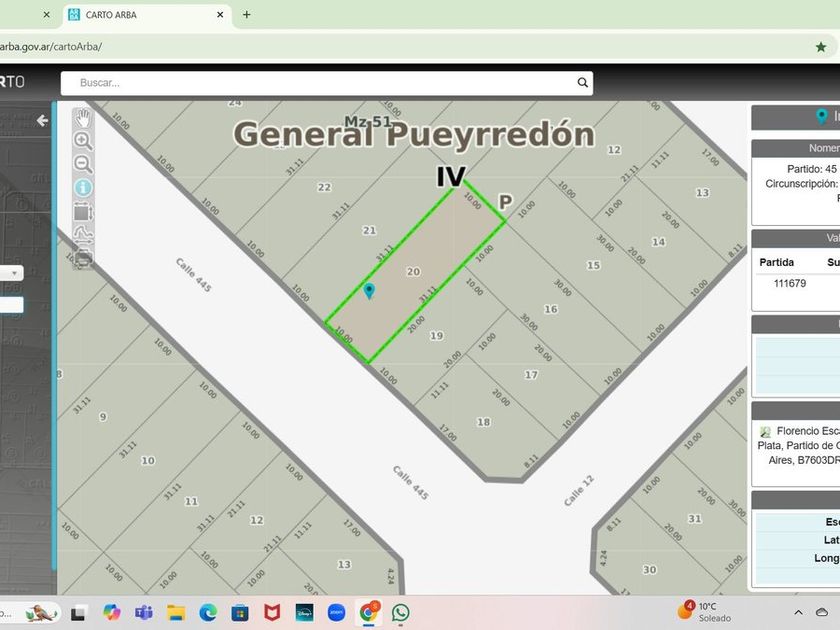Click the print map icon

click(83, 259)
